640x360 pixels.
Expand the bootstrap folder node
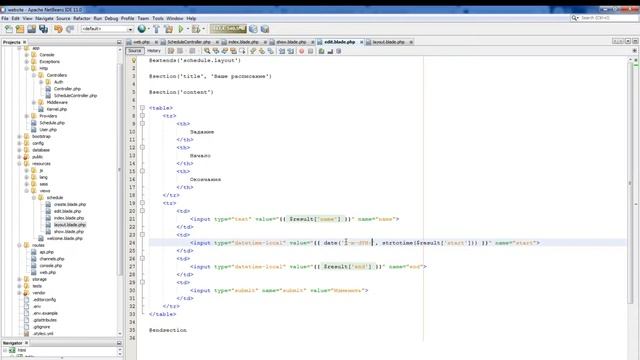(x=19, y=136)
